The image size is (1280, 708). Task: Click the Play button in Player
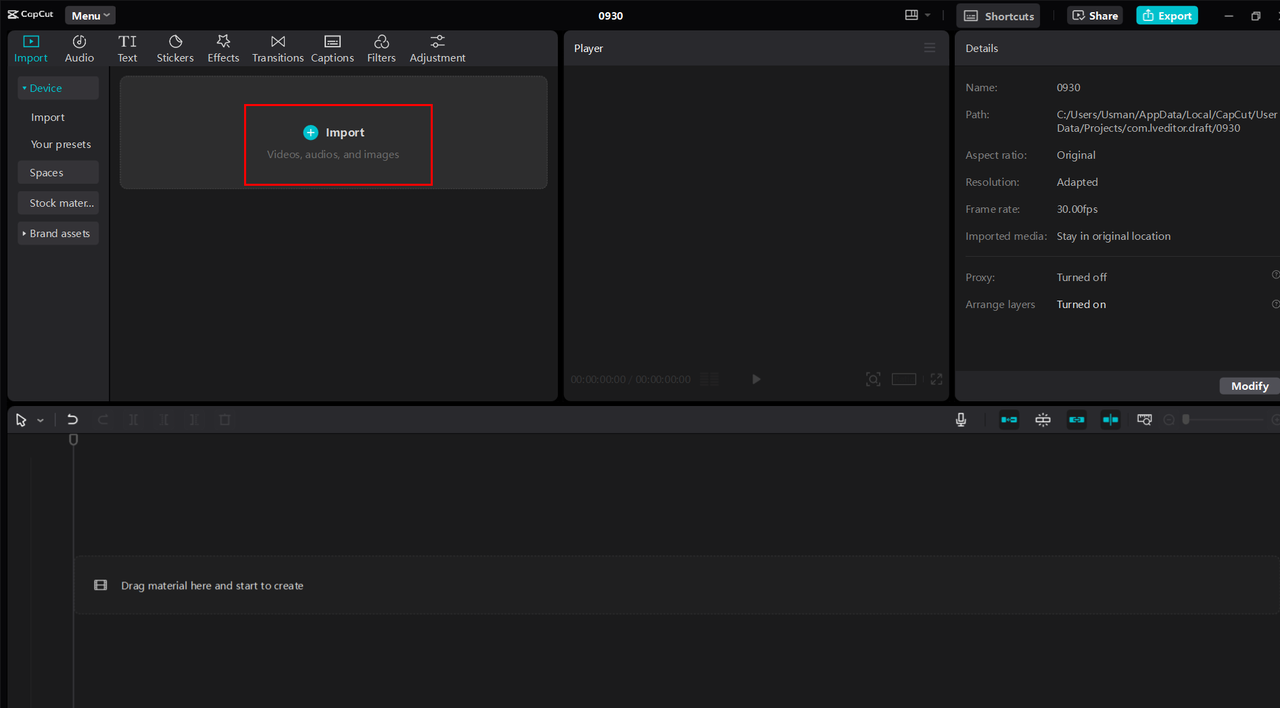tap(756, 379)
